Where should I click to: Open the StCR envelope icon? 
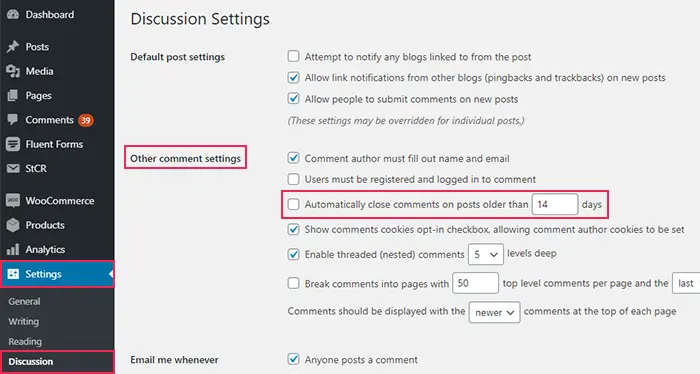pos(13,168)
